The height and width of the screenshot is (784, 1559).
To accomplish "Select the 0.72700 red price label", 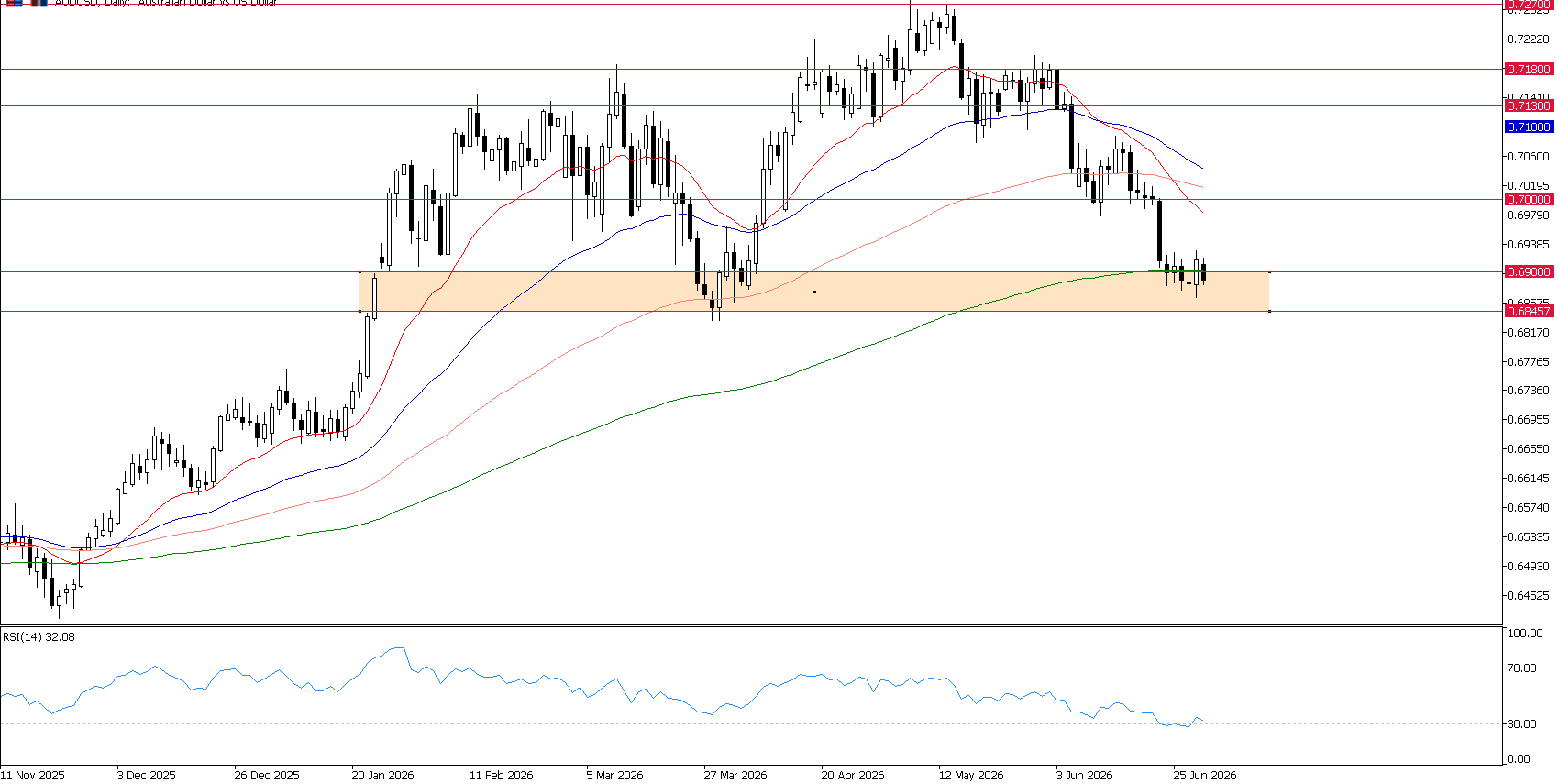I will point(1529,5).
